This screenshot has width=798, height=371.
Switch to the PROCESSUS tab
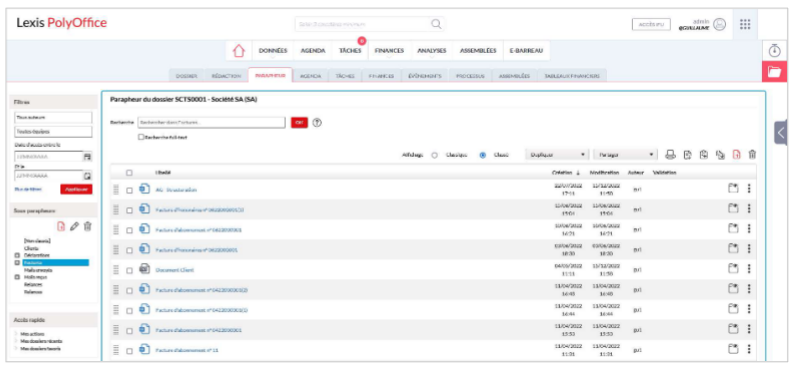point(469,76)
